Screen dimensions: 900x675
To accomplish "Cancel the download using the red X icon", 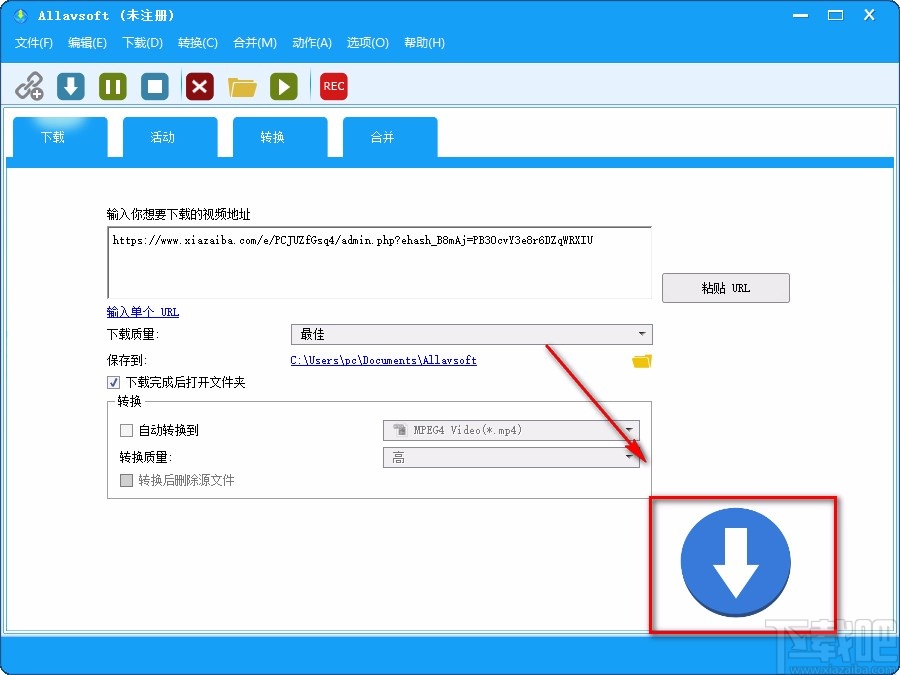I will pos(199,86).
